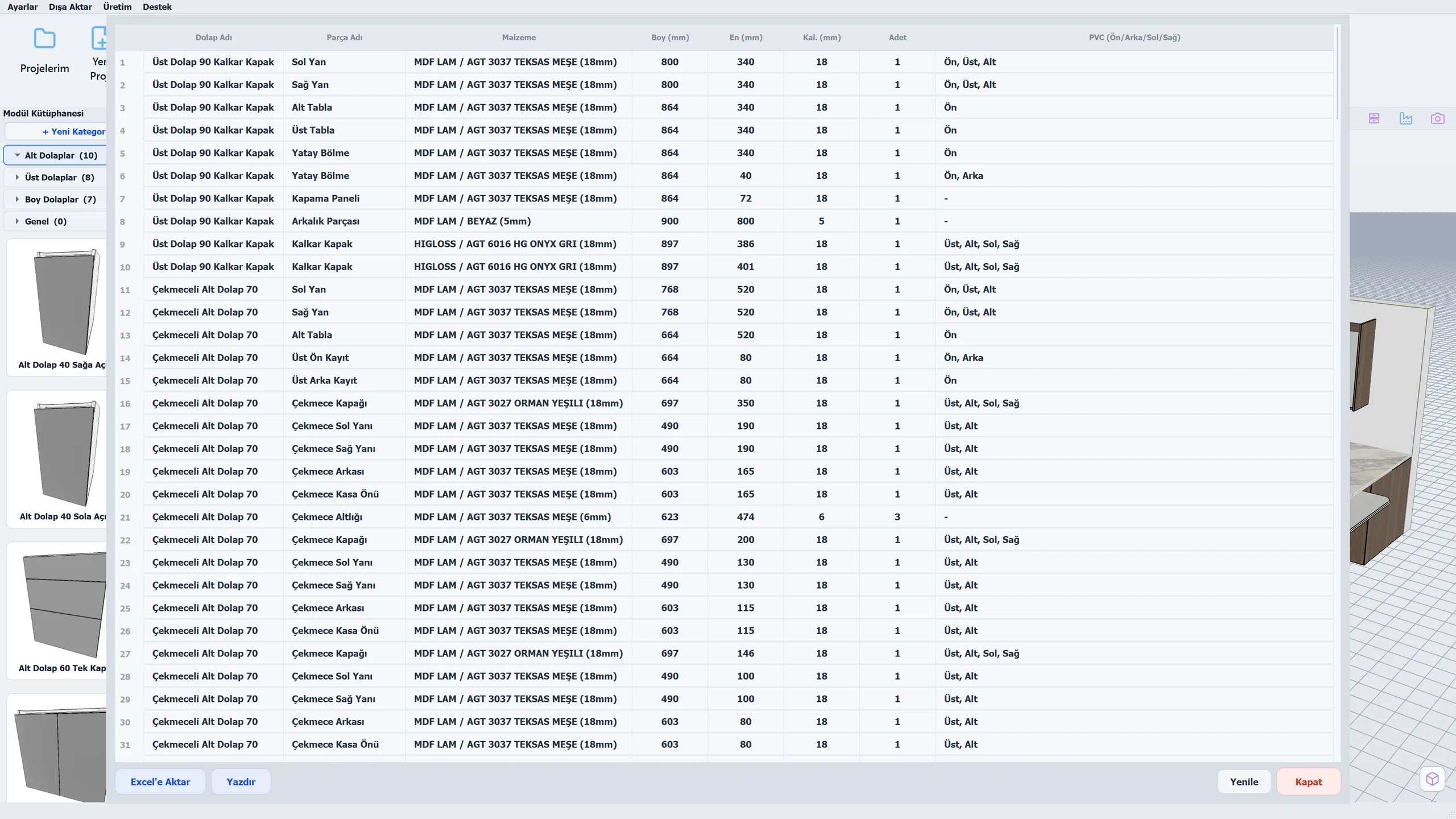Select the Alt Dolap 40 Sağa Açılır thumbnail
Screen dimensions: 1456x819
(57, 308)
